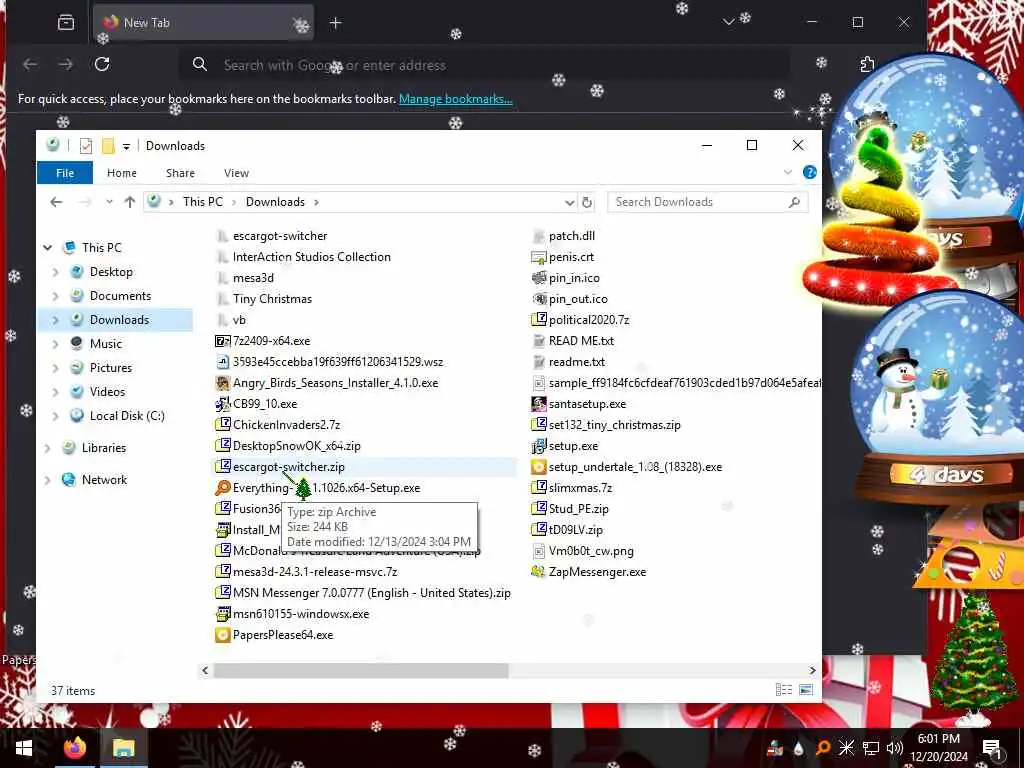
Task: Expand the ribbon with the chevron
Action: (788, 172)
